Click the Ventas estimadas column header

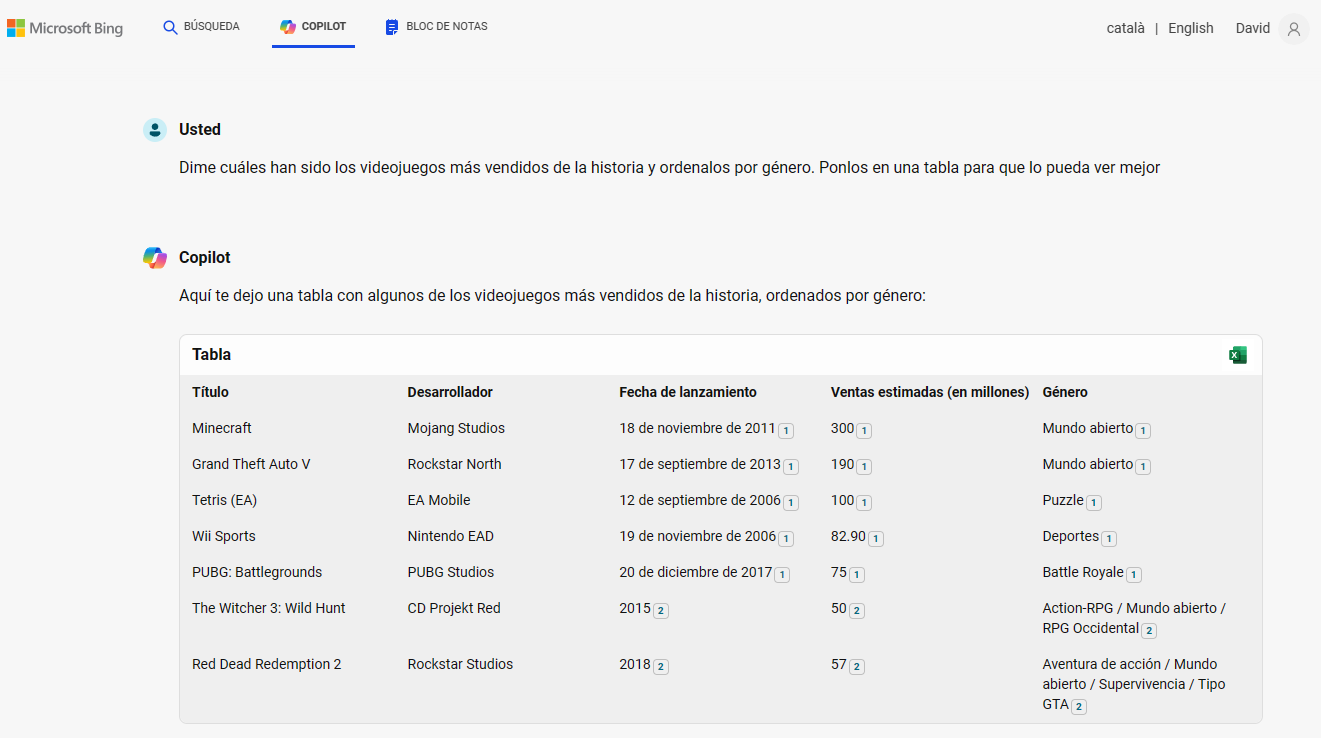[930, 392]
